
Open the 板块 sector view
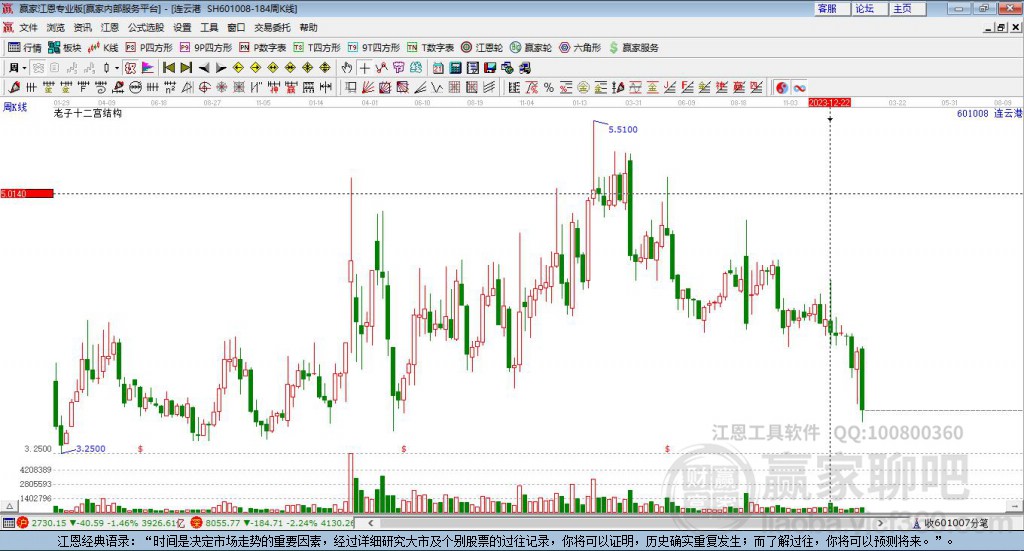64,48
